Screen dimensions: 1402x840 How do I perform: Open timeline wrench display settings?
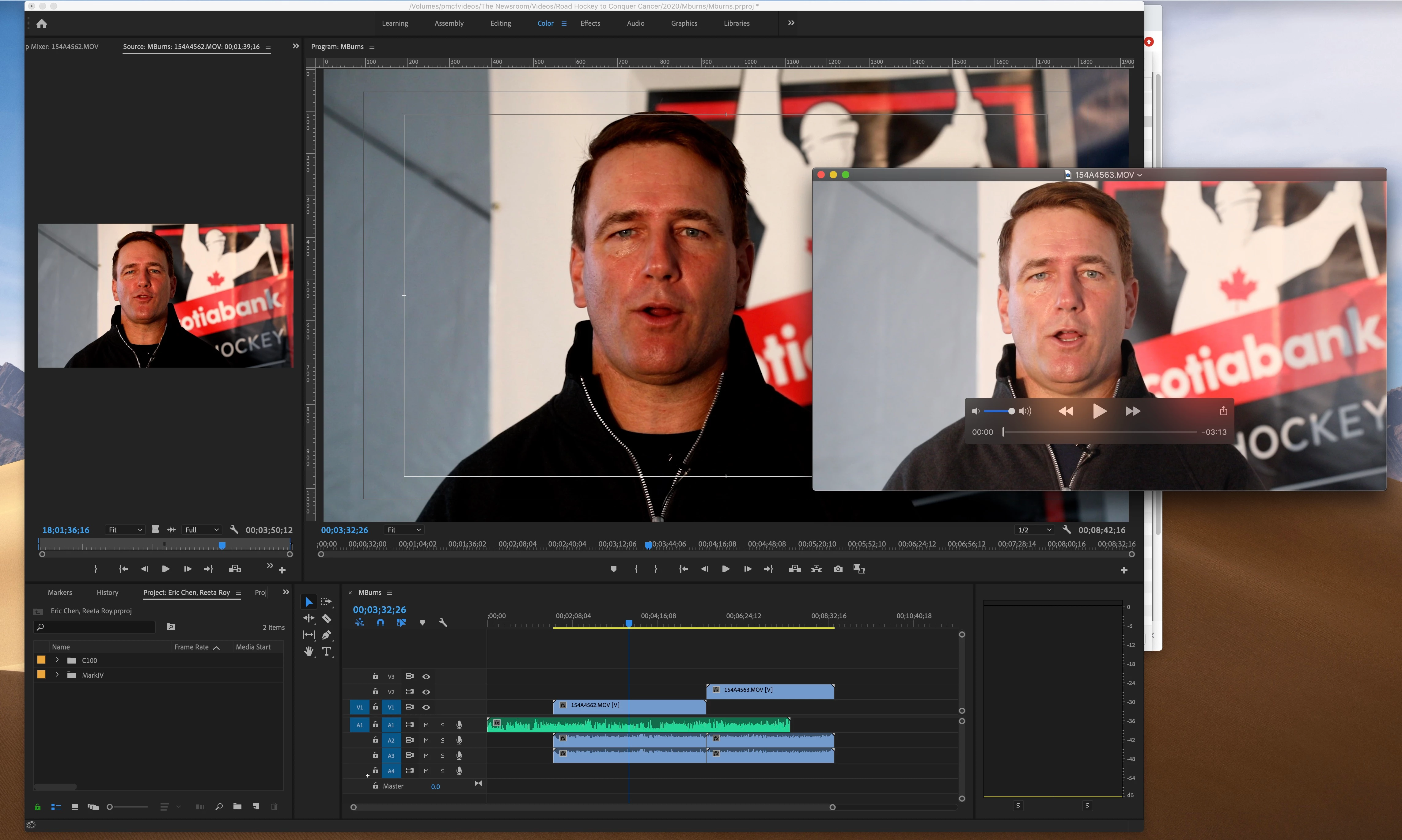(443, 622)
